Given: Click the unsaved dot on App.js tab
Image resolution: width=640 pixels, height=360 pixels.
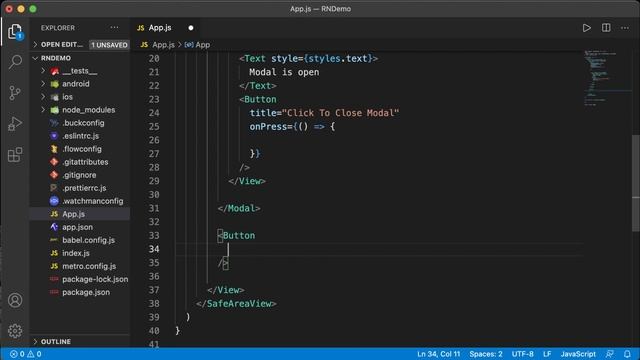Looking at the screenshot, I should (x=191, y=28).
